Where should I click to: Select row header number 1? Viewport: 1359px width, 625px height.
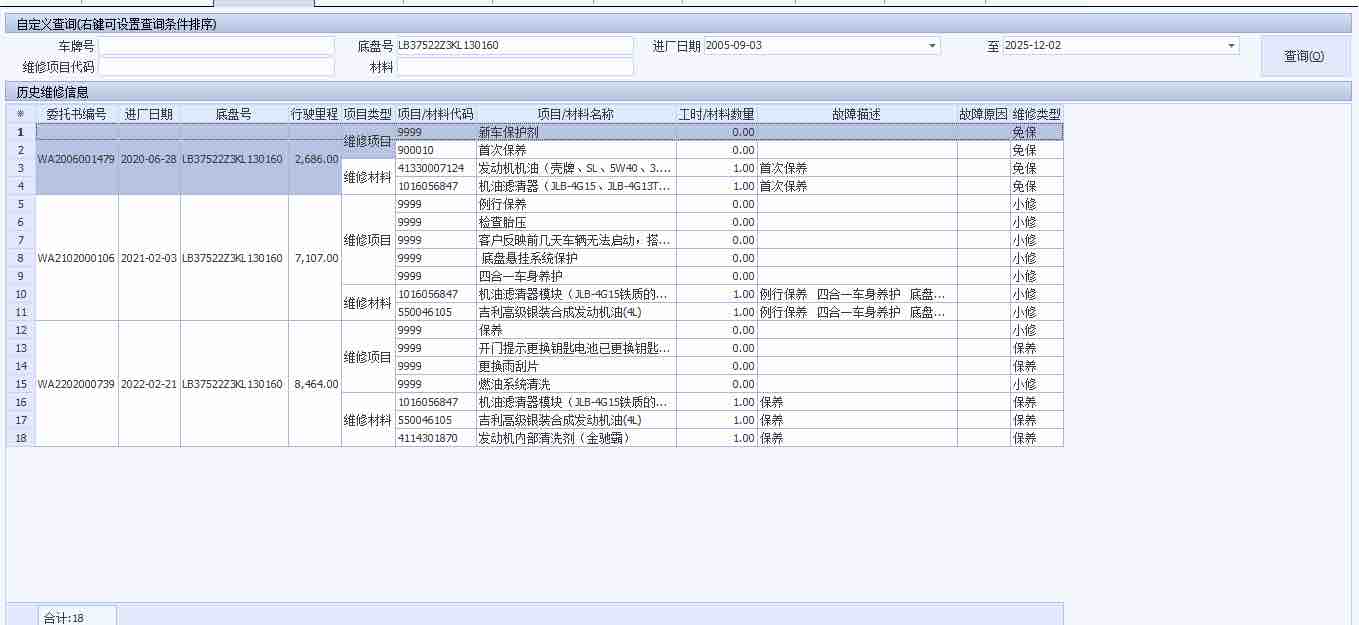pos(20,132)
